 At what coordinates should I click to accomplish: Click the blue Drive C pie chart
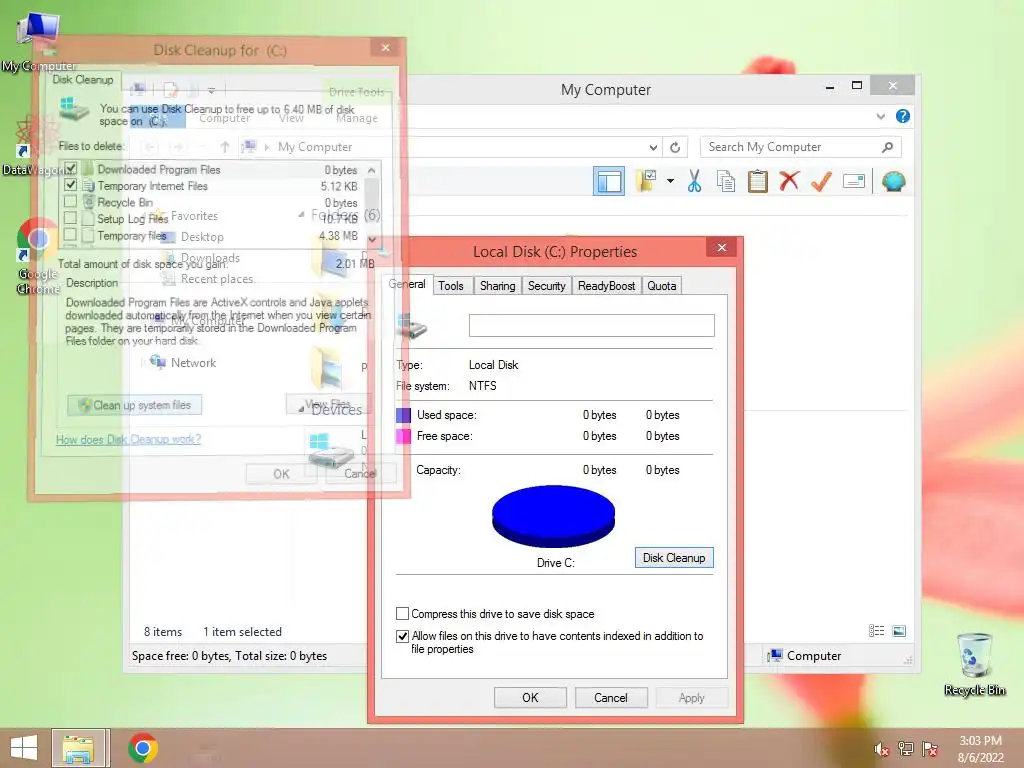pos(553,516)
